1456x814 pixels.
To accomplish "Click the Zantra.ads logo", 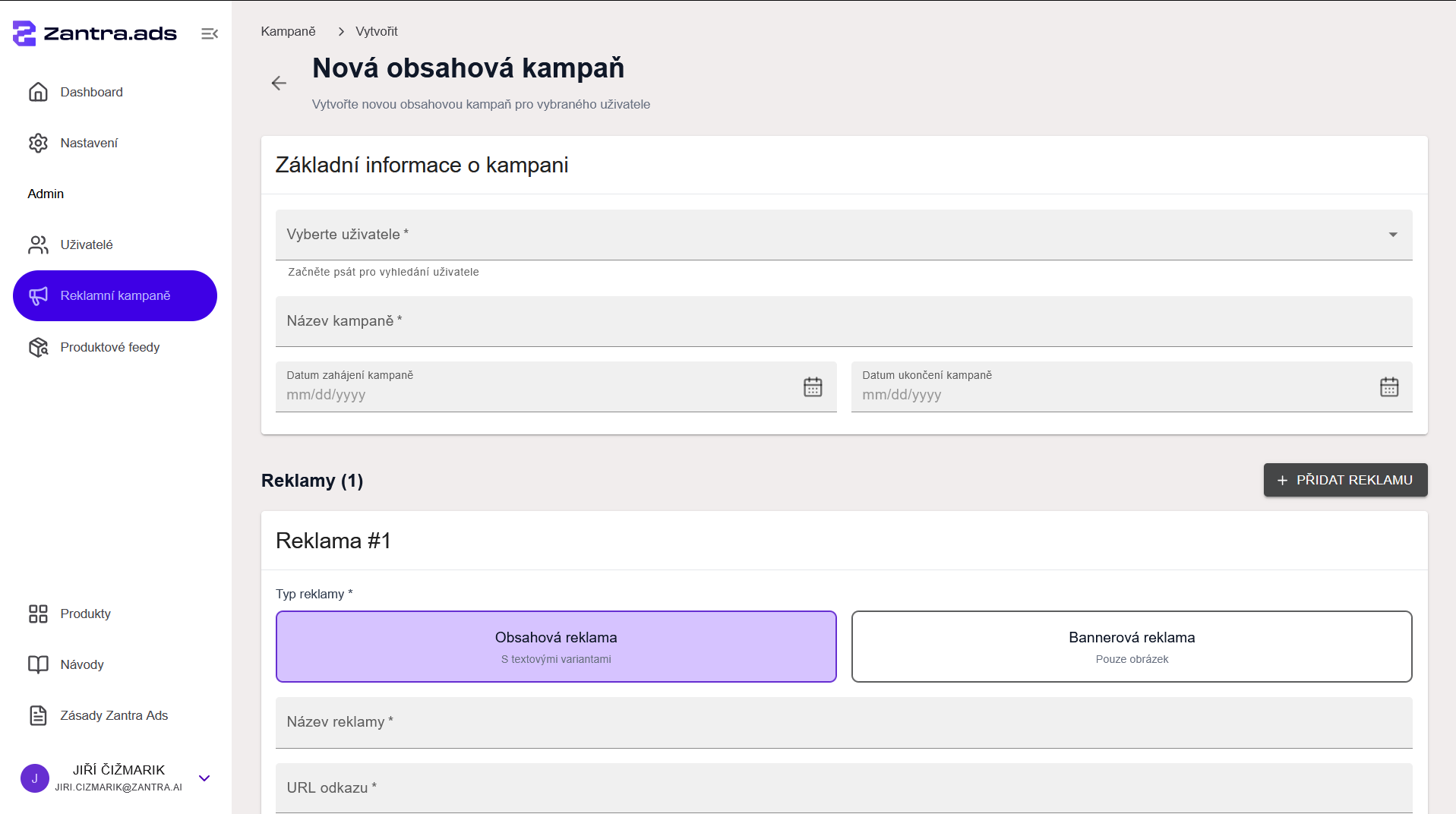I will click(95, 33).
